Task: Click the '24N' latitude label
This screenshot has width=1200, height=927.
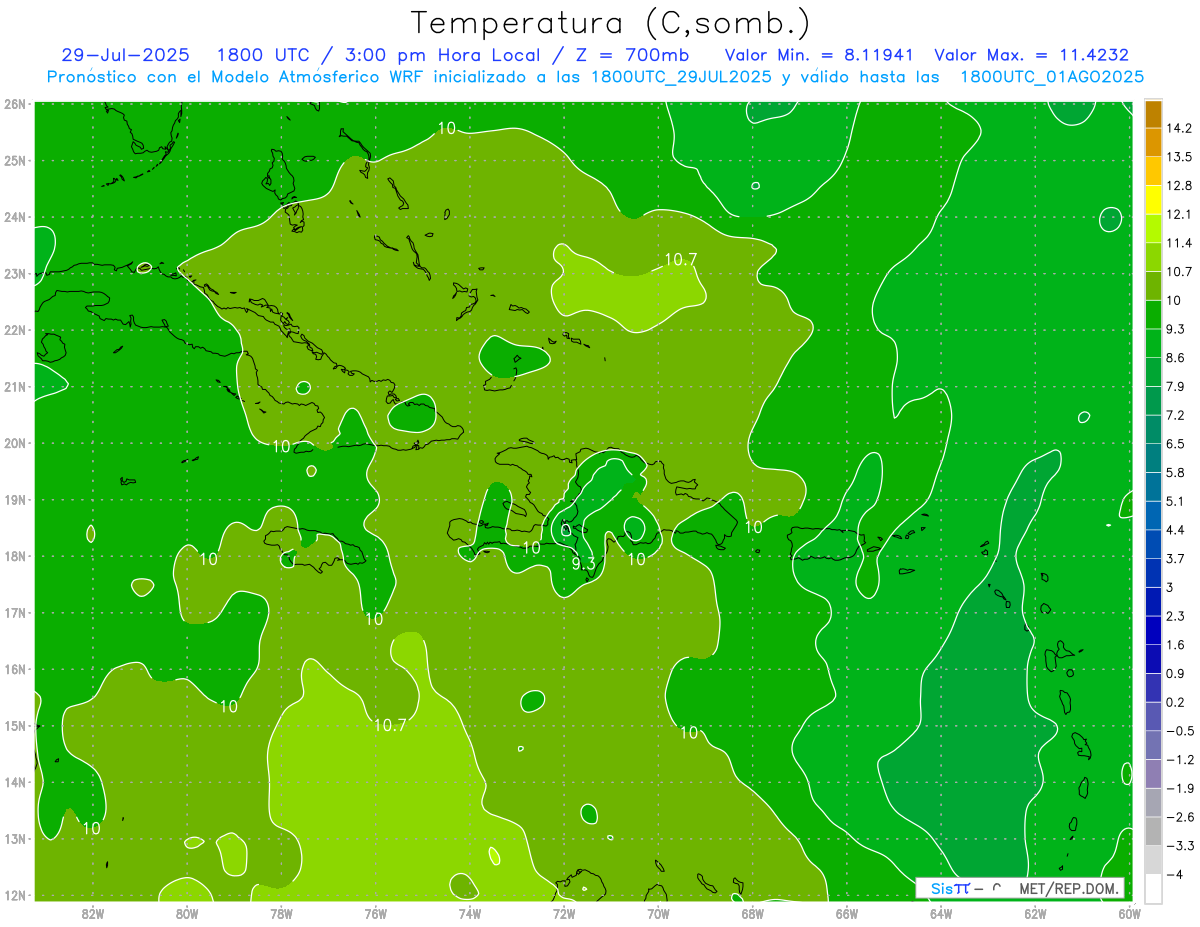Action: (x=15, y=217)
